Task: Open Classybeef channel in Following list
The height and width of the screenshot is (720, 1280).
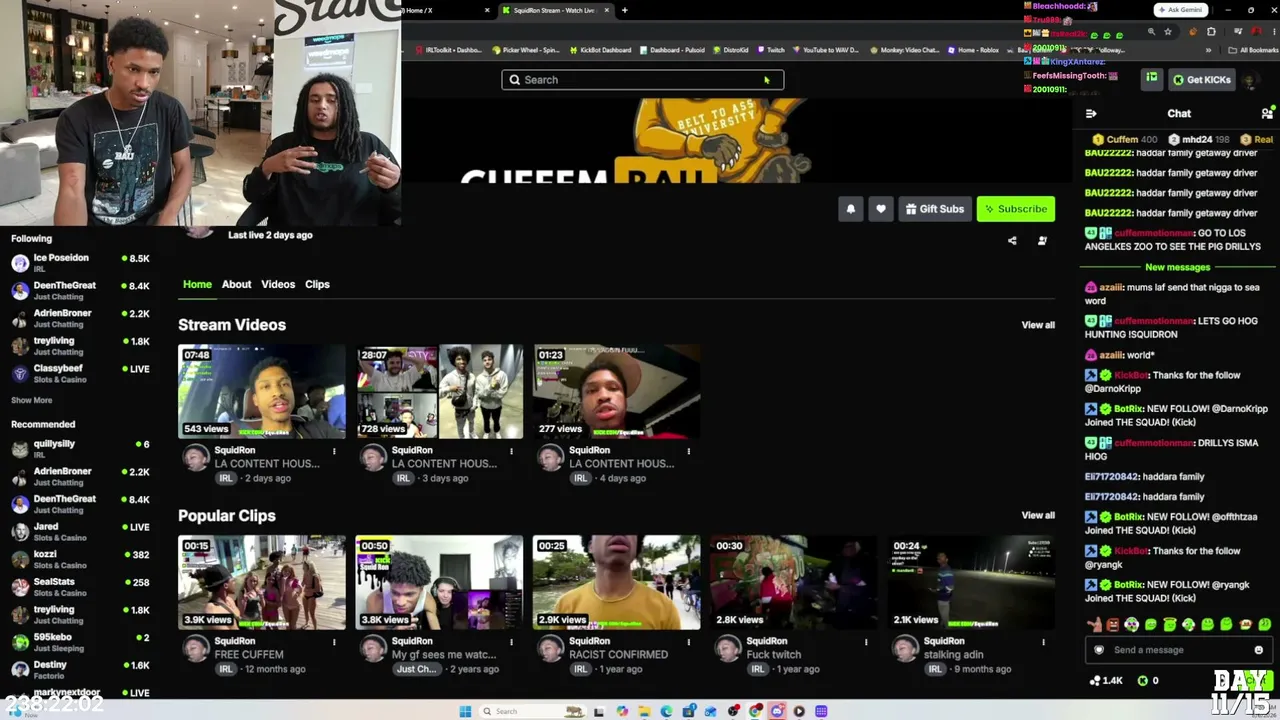Action: [80, 373]
